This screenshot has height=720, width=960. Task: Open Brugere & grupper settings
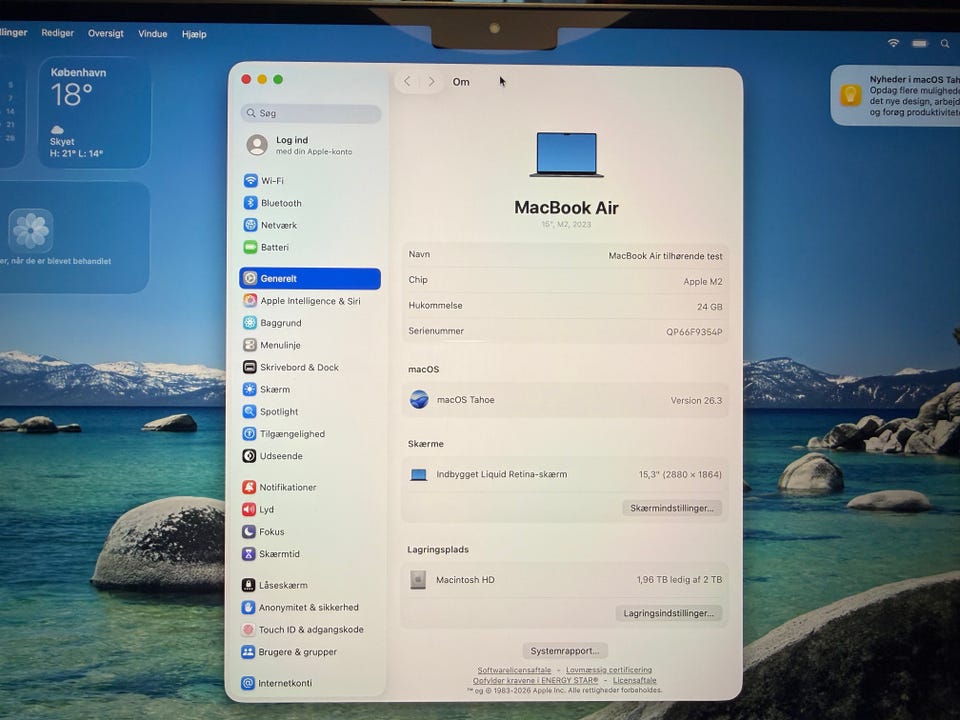tap(289, 651)
